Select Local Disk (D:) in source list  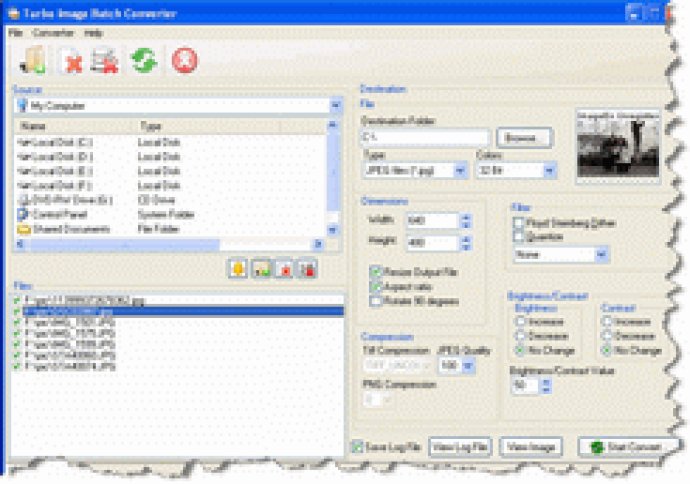click(x=55, y=157)
